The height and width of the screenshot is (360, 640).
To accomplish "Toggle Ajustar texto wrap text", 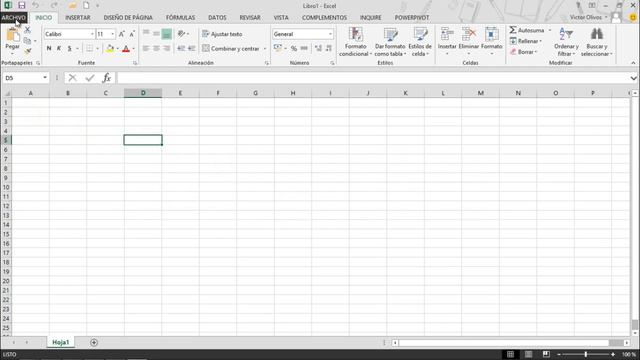I will pos(222,34).
